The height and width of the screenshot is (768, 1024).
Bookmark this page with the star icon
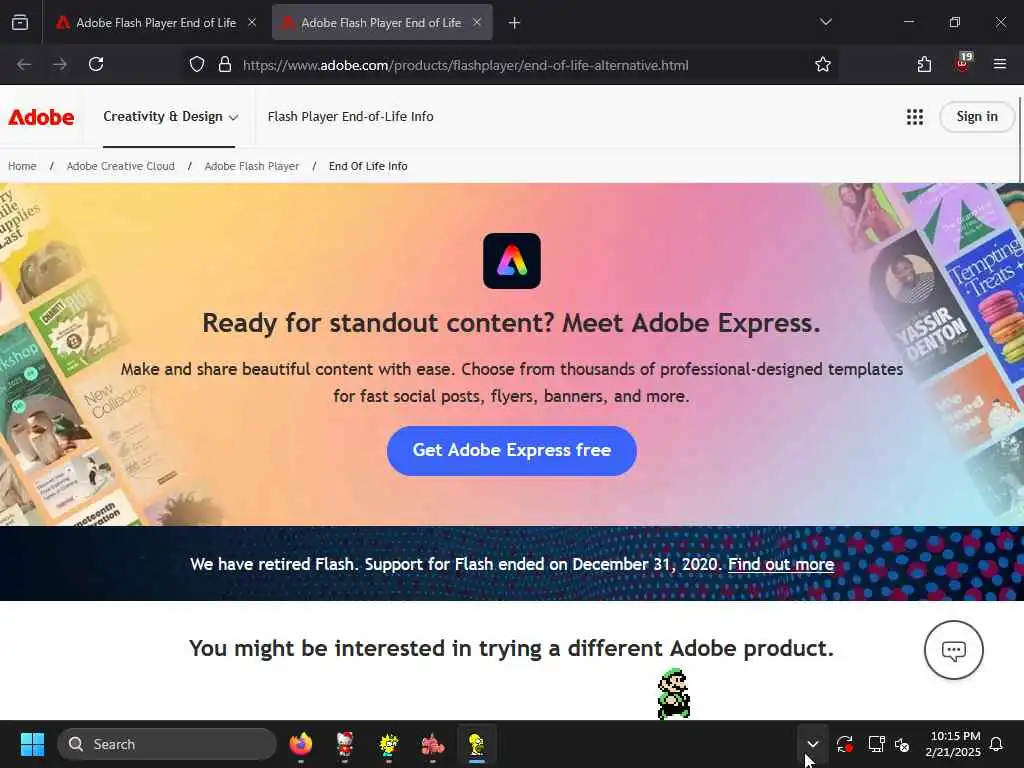823,65
